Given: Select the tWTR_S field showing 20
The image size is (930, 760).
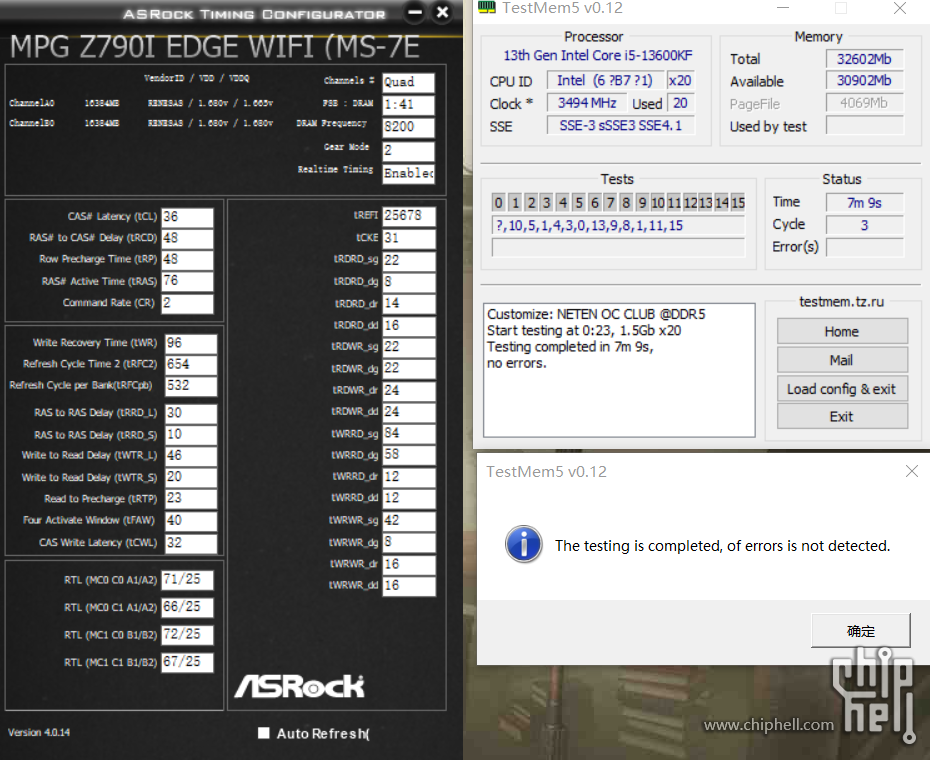Looking at the screenshot, I should click(191, 478).
